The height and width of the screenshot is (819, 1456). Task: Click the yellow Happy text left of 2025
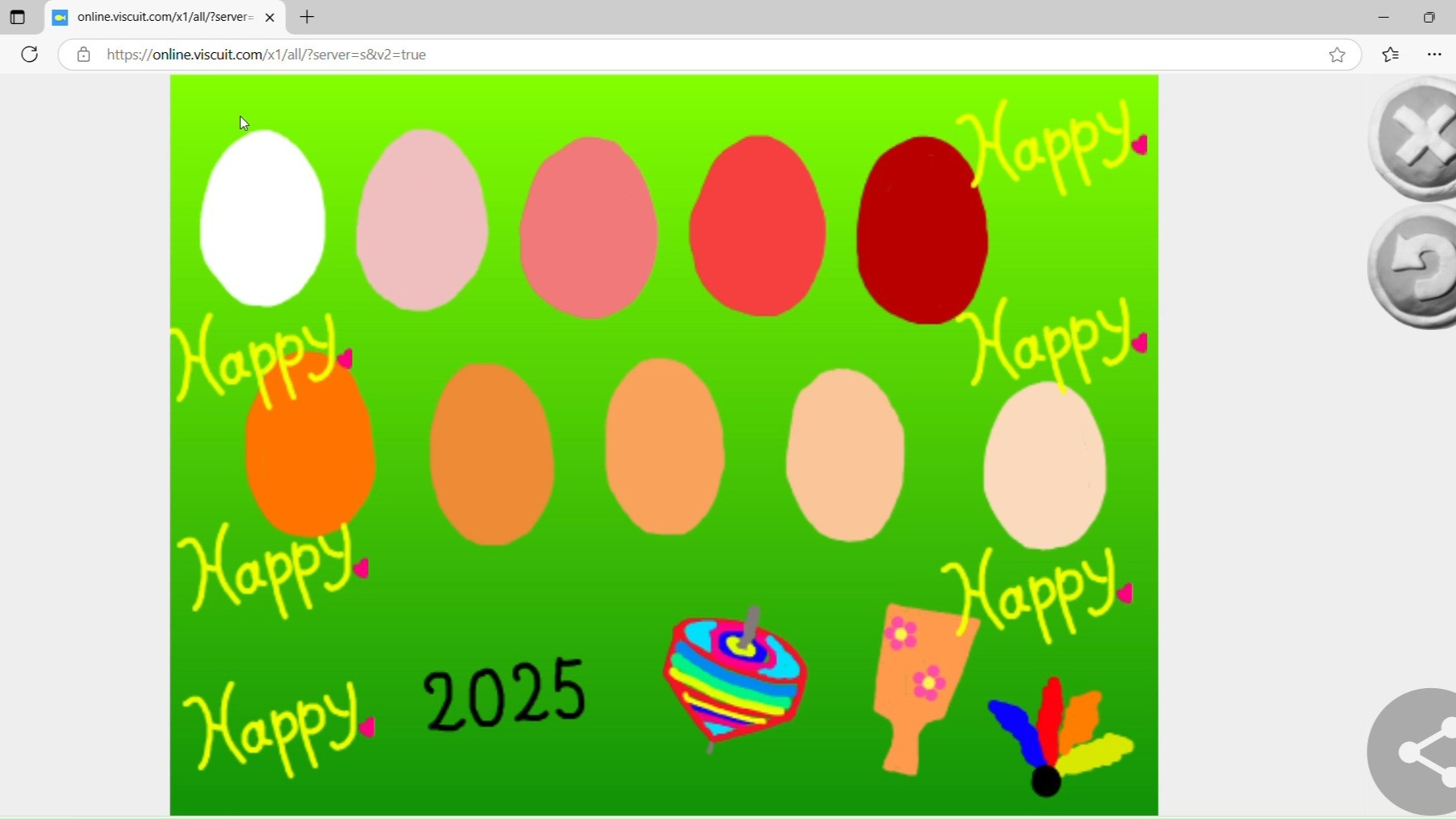pos(278,728)
